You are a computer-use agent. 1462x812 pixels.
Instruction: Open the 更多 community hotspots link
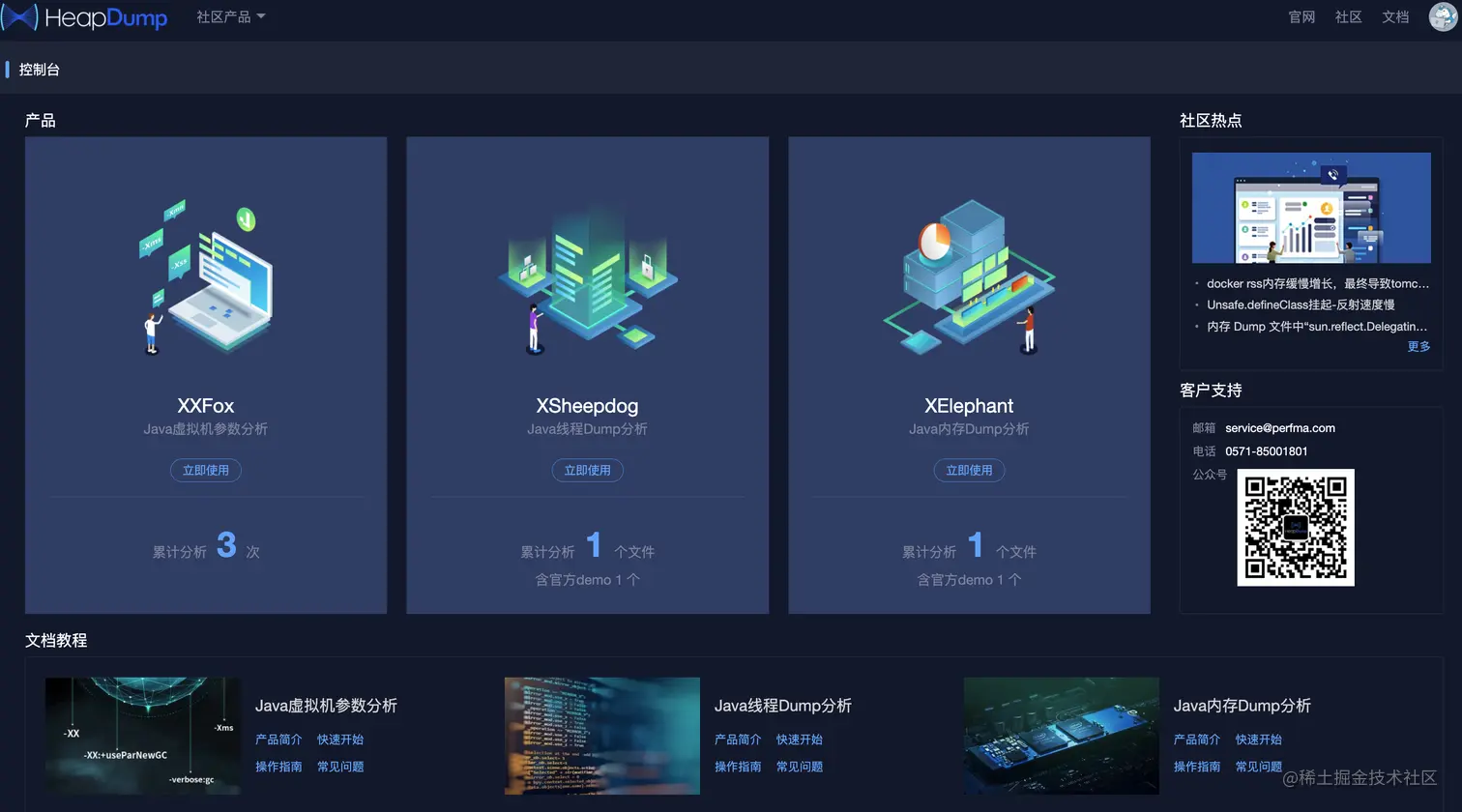tap(1418, 346)
